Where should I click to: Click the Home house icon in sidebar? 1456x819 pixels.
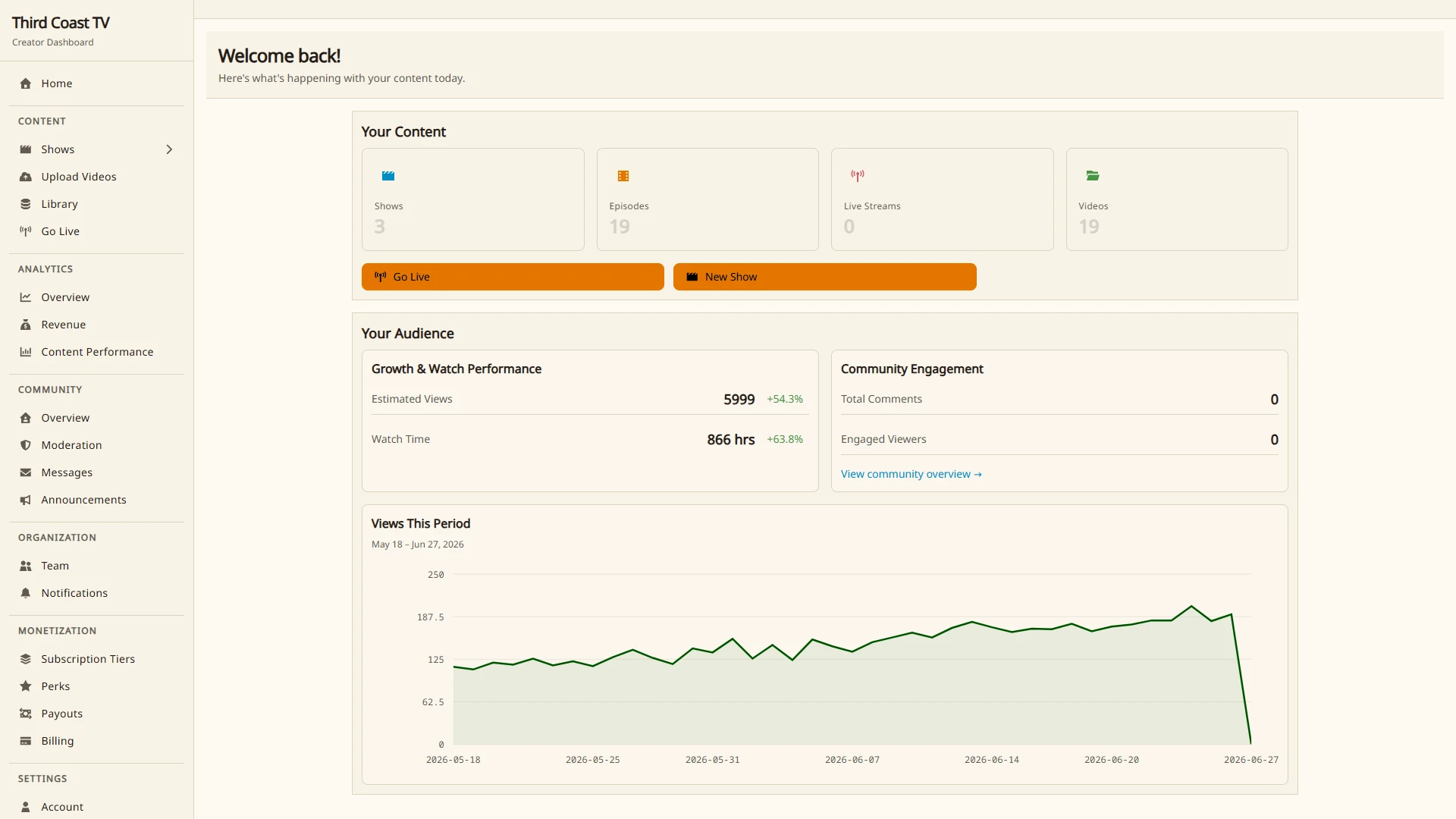[x=26, y=83]
